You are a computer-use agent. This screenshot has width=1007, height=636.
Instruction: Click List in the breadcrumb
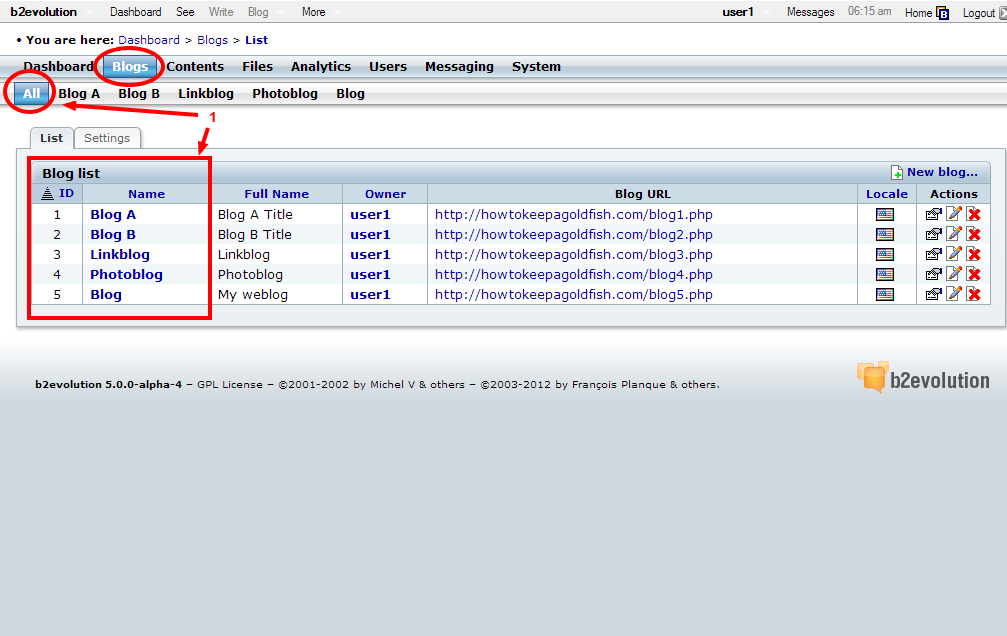pos(256,40)
